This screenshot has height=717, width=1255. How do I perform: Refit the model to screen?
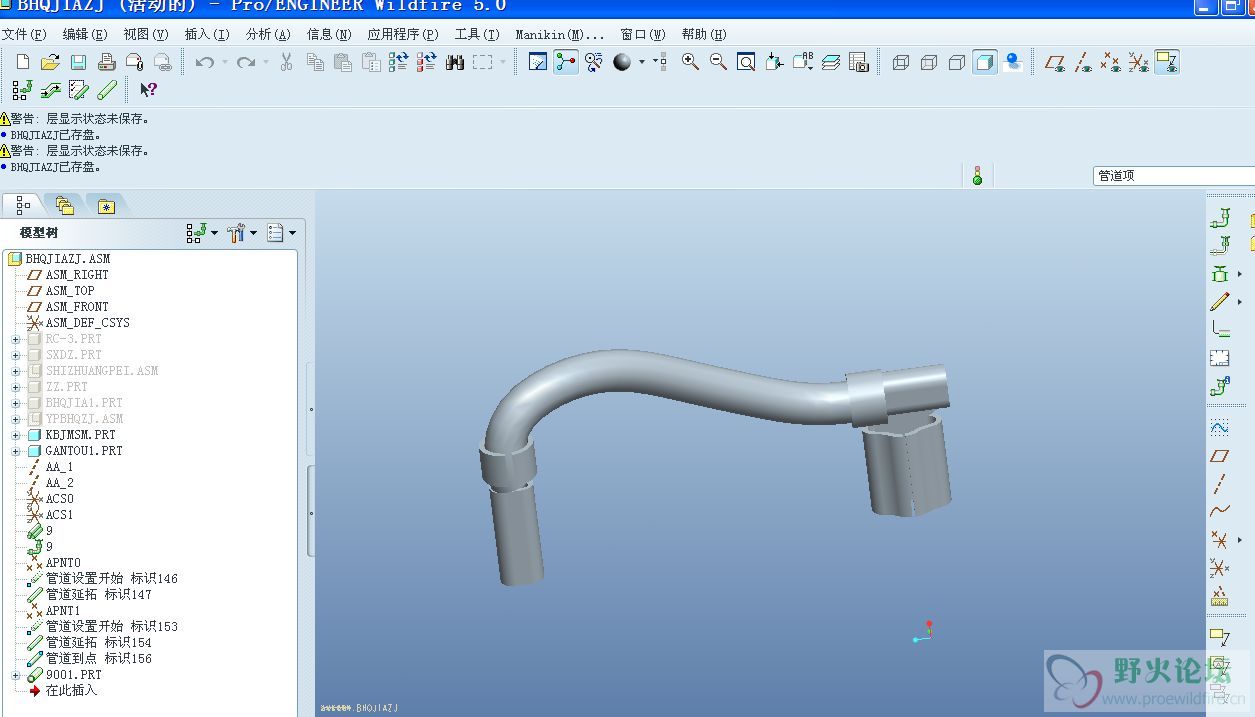point(746,62)
